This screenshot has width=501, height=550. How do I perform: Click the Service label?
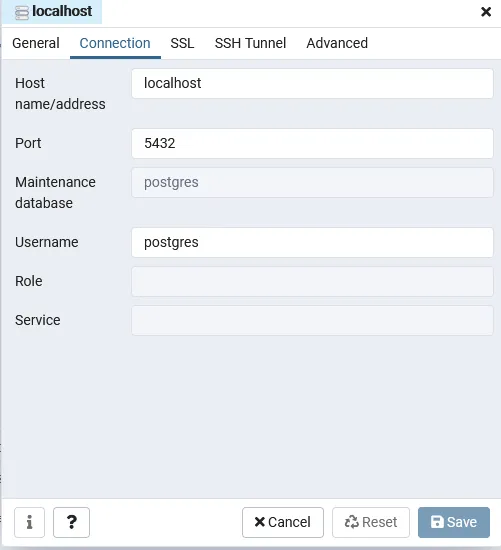click(x=38, y=320)
